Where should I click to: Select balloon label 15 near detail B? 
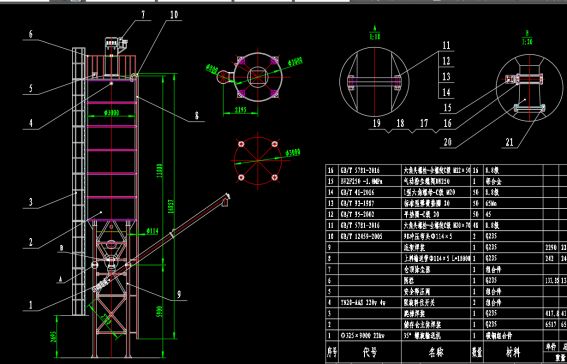pyautogui.click(x=448, y=107)
